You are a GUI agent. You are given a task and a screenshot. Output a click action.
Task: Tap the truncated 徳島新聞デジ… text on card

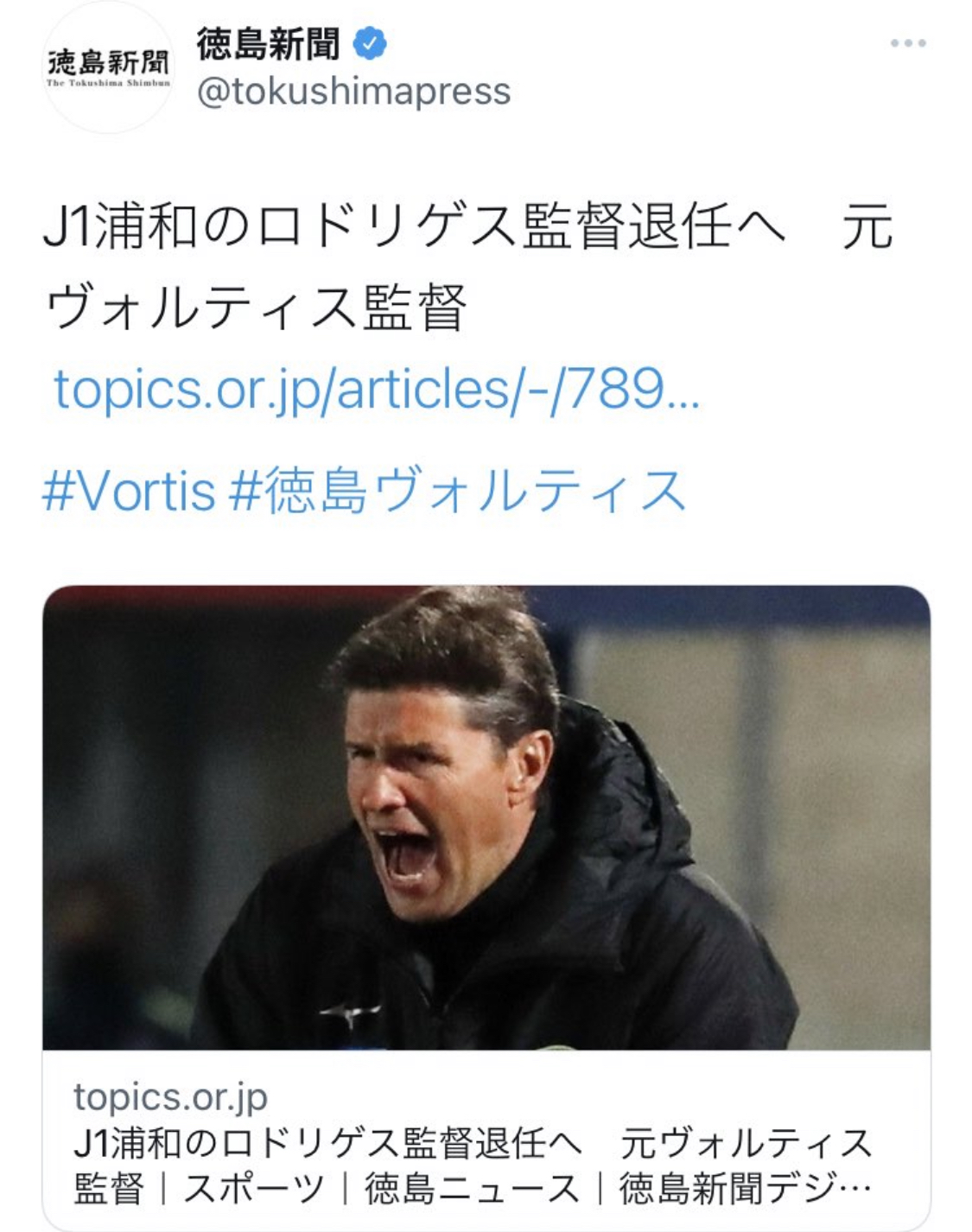point(745,1189)
